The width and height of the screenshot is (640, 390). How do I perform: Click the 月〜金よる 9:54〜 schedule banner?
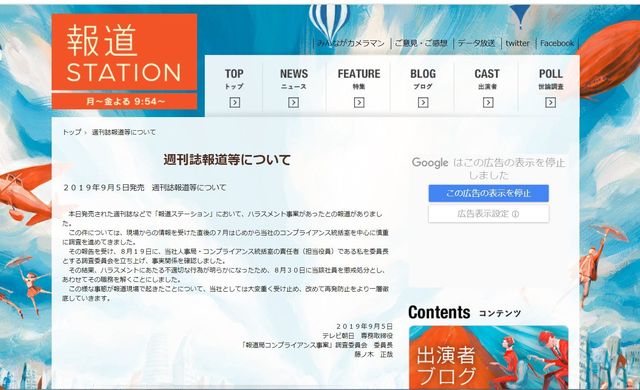(124, 101)
